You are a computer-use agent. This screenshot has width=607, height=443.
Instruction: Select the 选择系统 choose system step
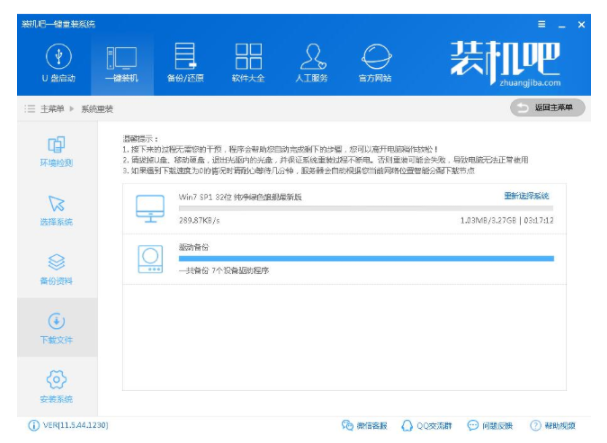[57, 211]
